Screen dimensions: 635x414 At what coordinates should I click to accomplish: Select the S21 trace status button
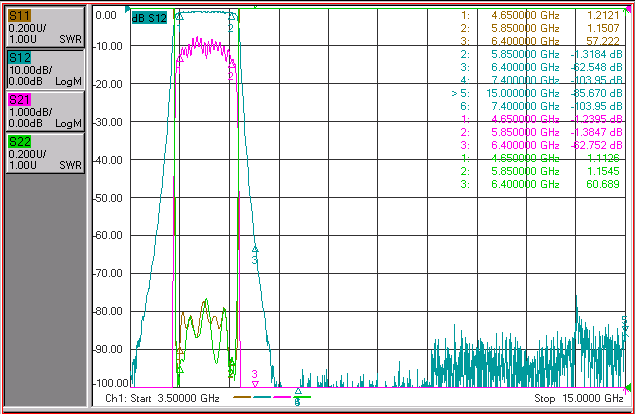[45, 111]
